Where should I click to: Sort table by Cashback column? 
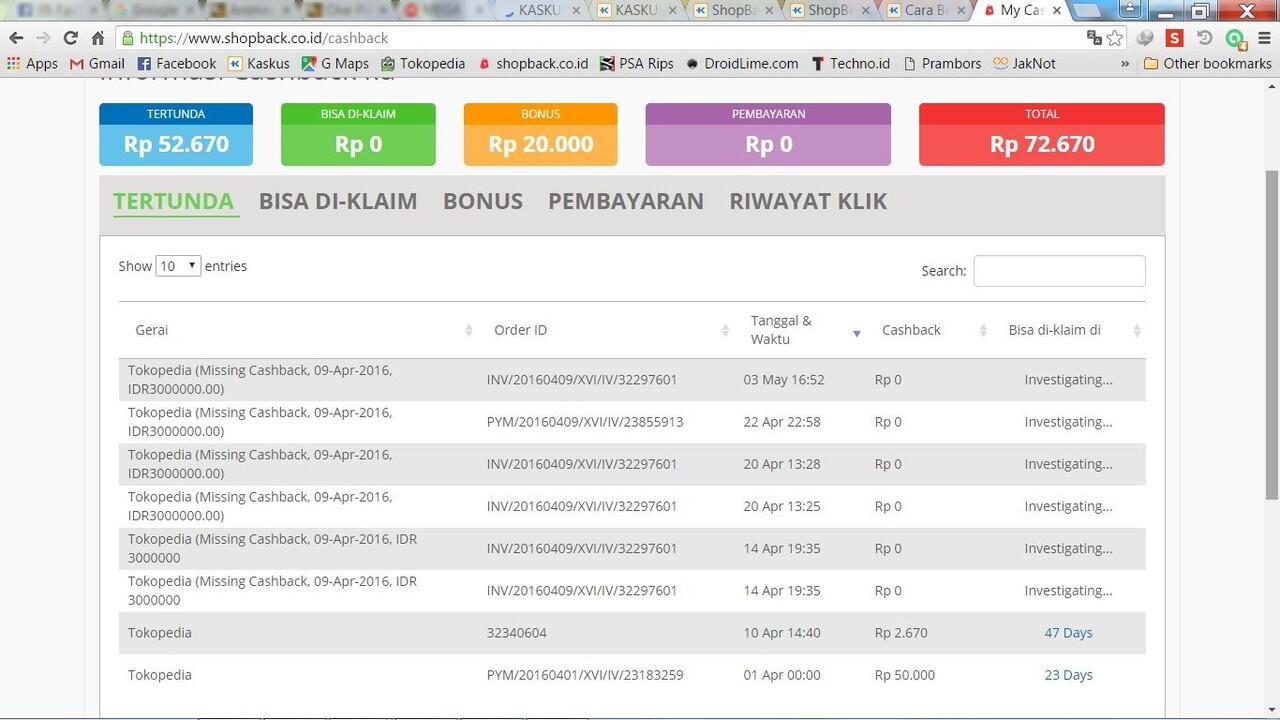click(929, 330)
